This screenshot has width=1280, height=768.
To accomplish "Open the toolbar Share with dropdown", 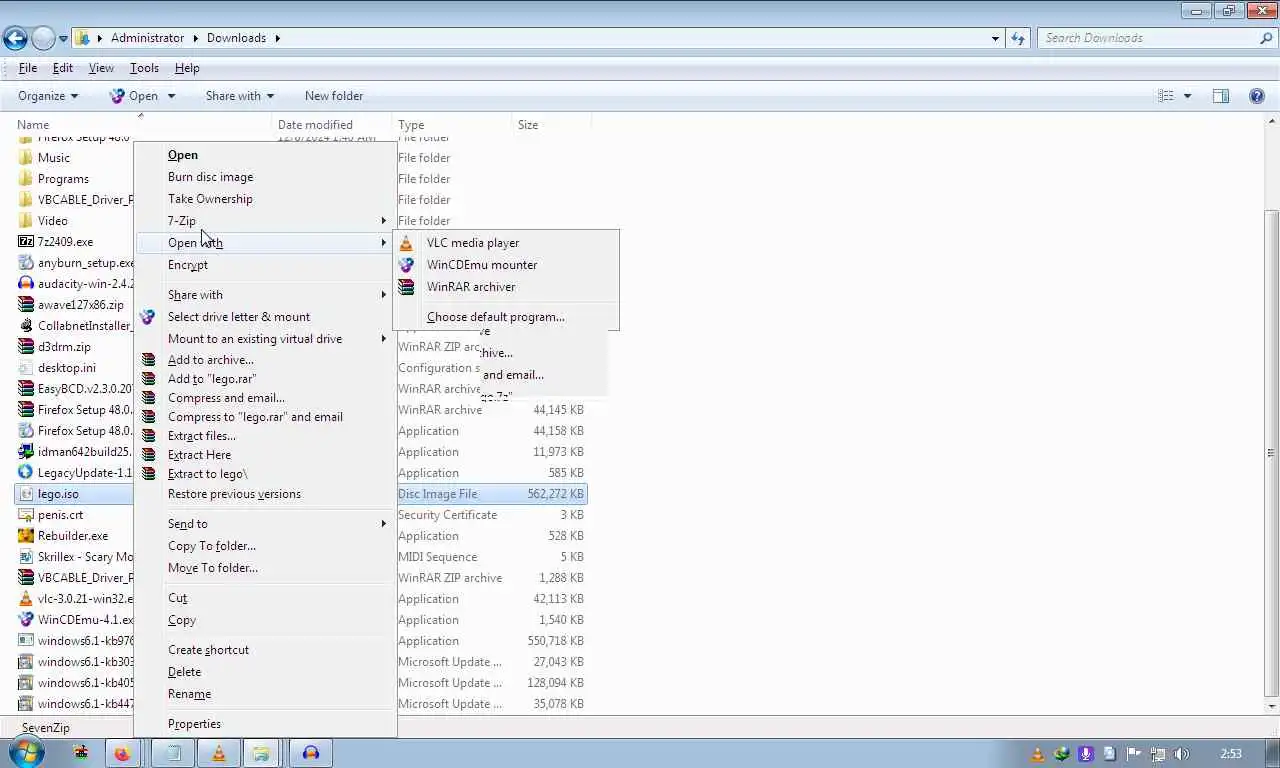I will point(240,96).
